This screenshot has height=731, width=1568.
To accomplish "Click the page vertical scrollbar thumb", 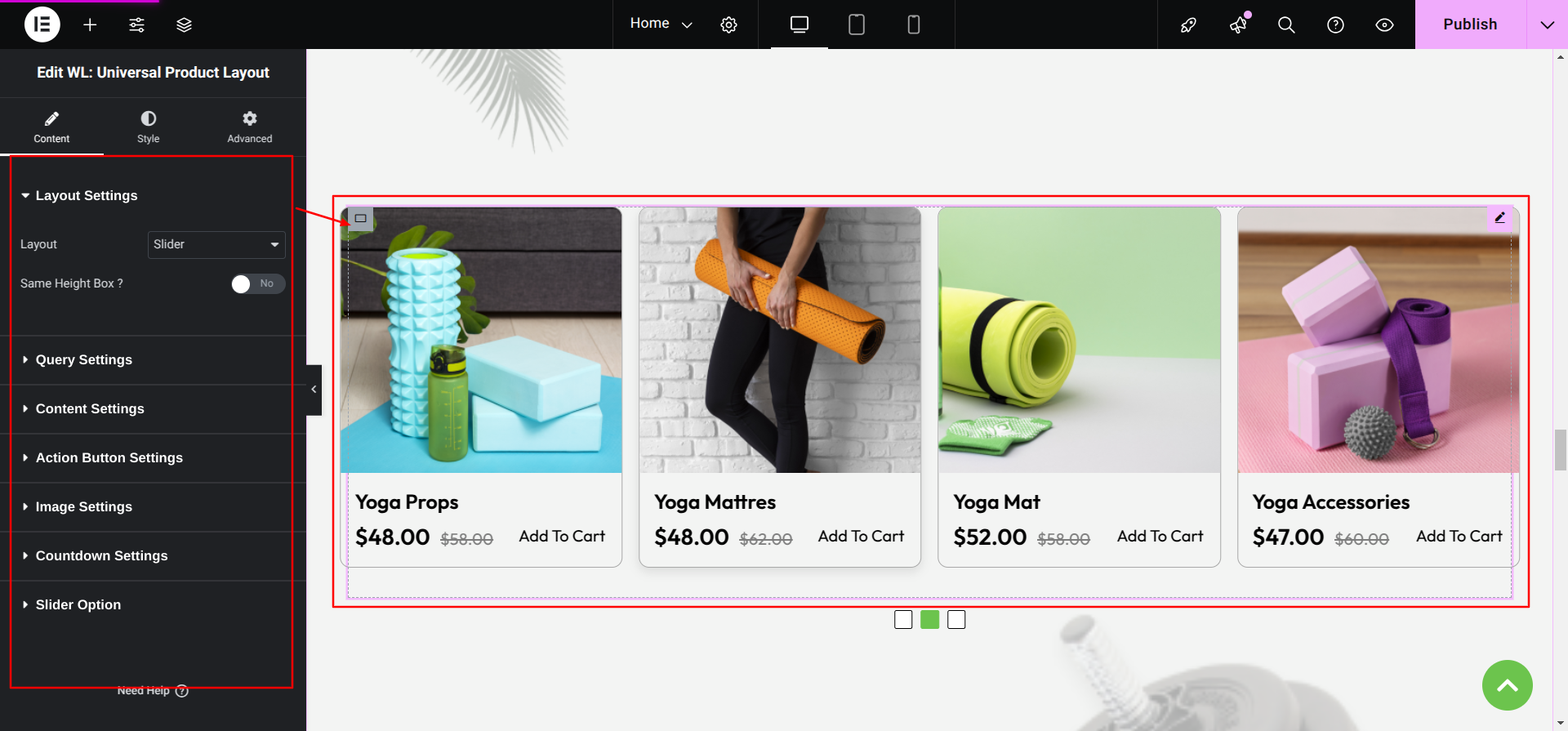I will tap(1560, 449).
